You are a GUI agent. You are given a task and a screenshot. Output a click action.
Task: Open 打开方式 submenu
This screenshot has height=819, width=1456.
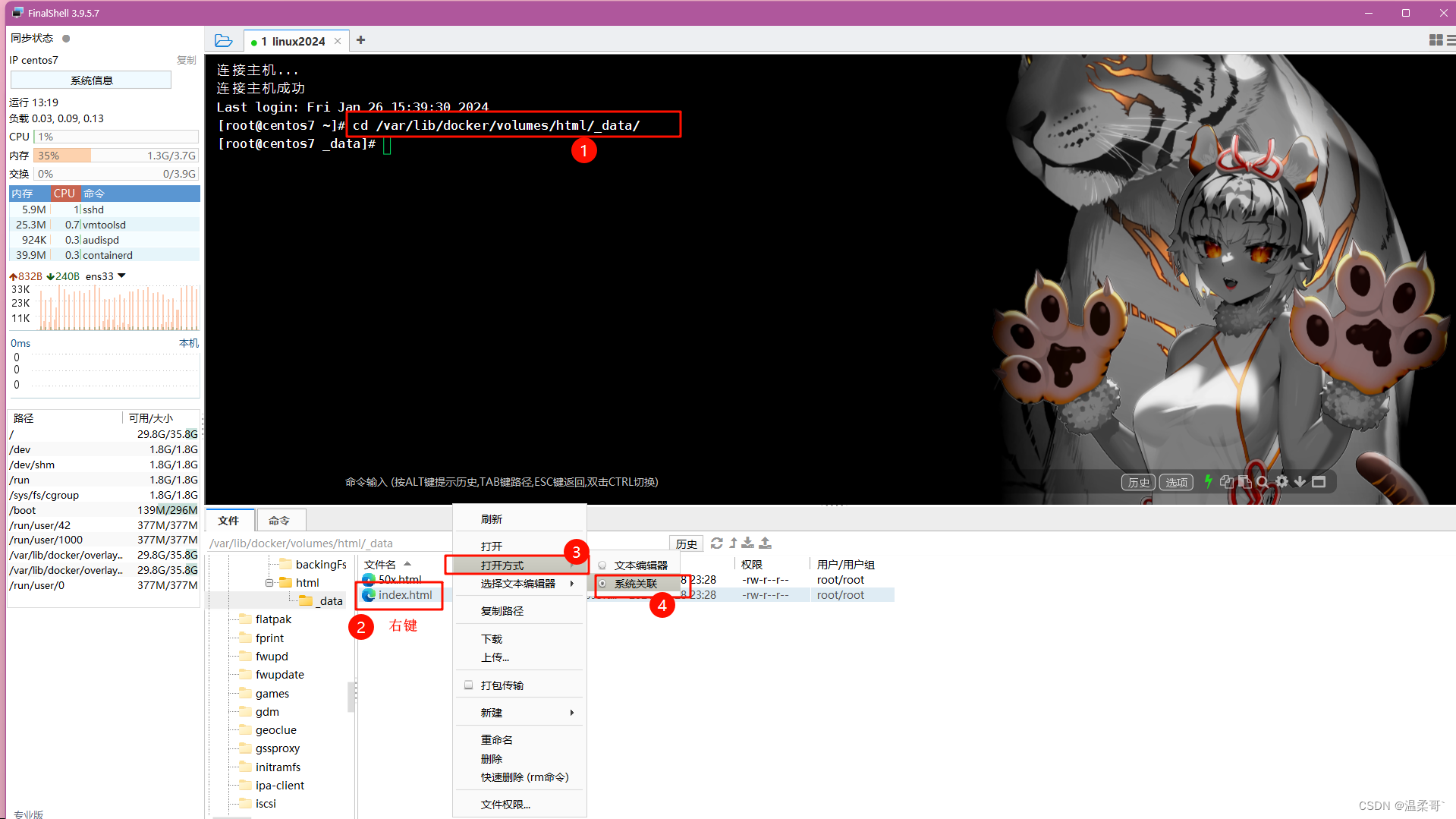520,565
